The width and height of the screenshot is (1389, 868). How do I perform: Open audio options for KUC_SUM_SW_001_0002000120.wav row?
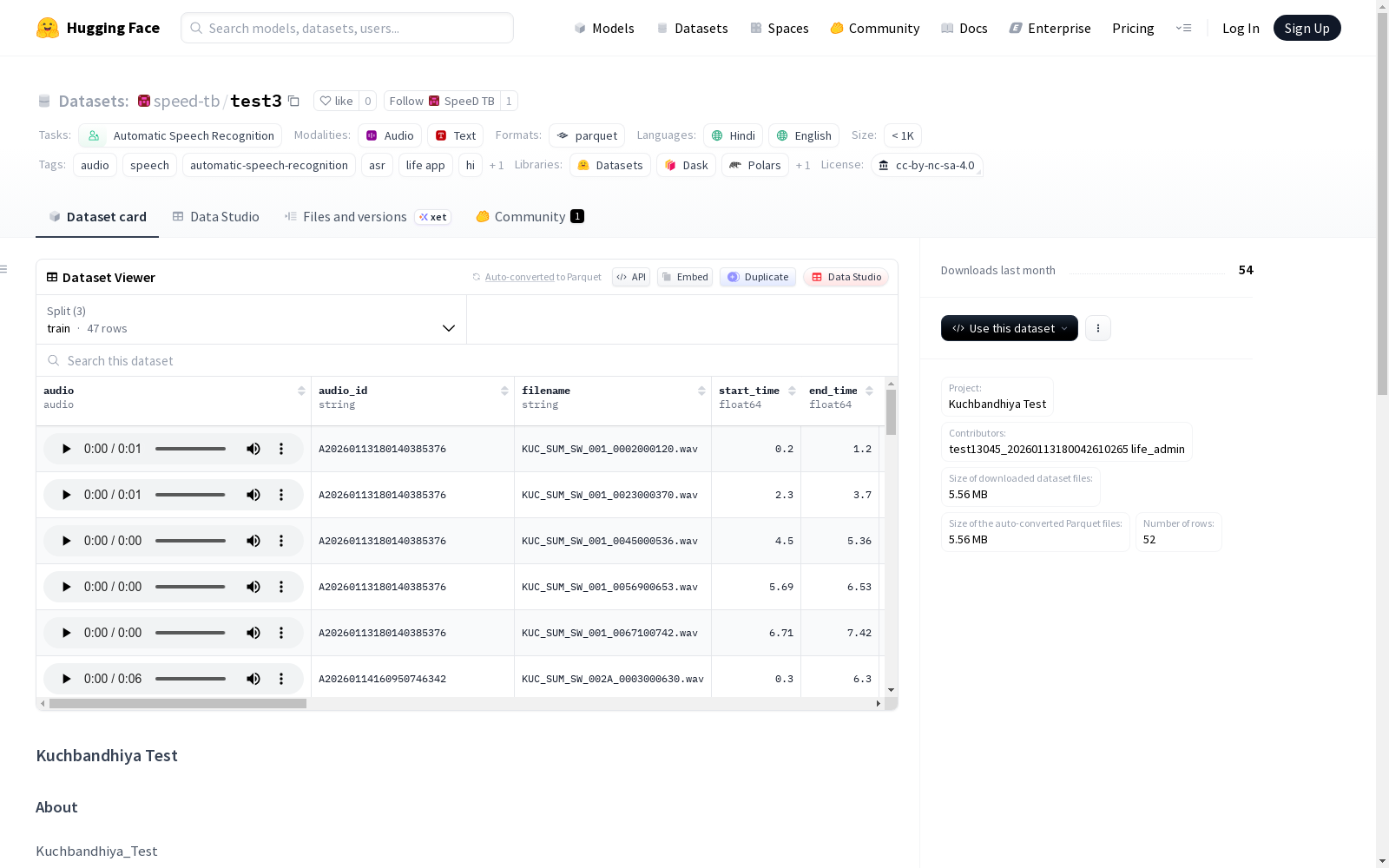pos(281,449)
